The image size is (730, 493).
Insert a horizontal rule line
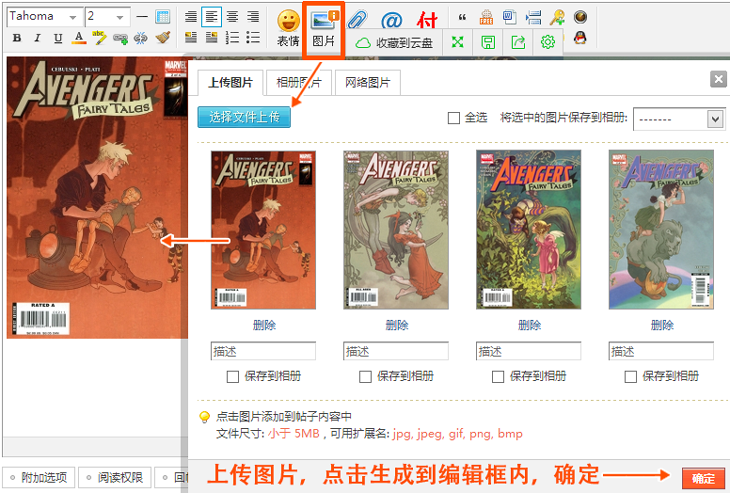(x=142, y=17)
